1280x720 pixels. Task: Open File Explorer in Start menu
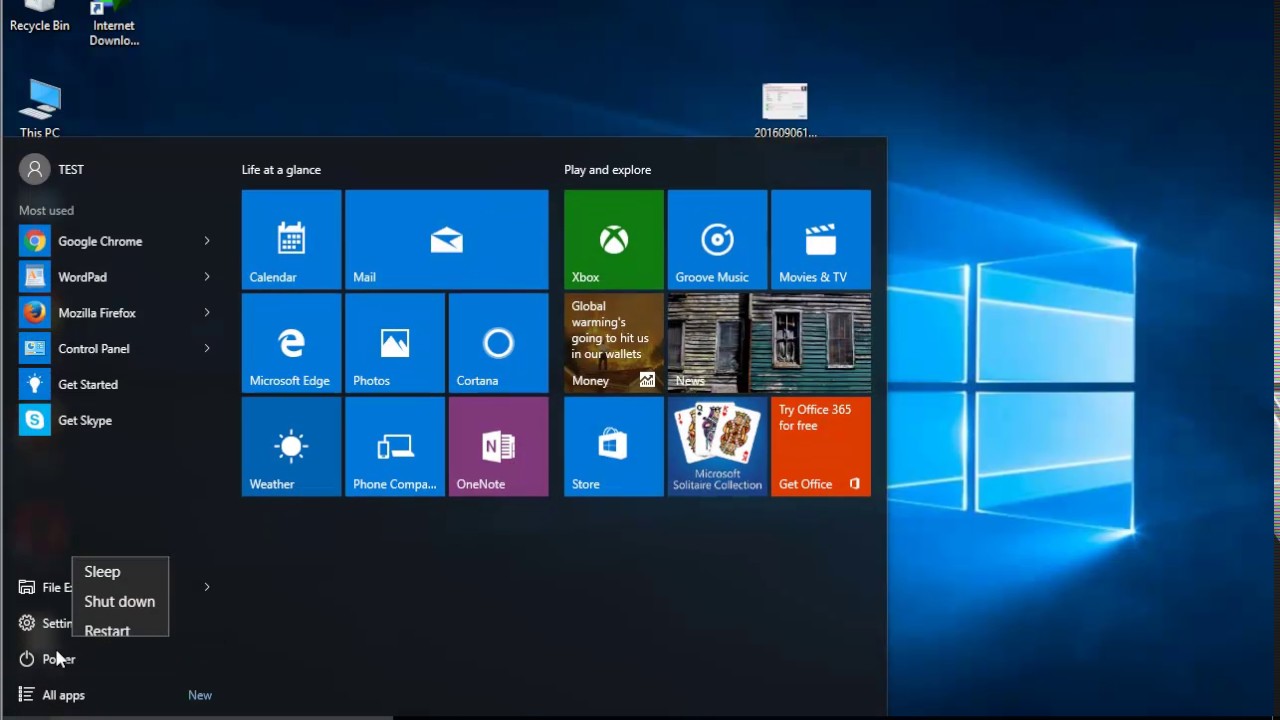43,587
